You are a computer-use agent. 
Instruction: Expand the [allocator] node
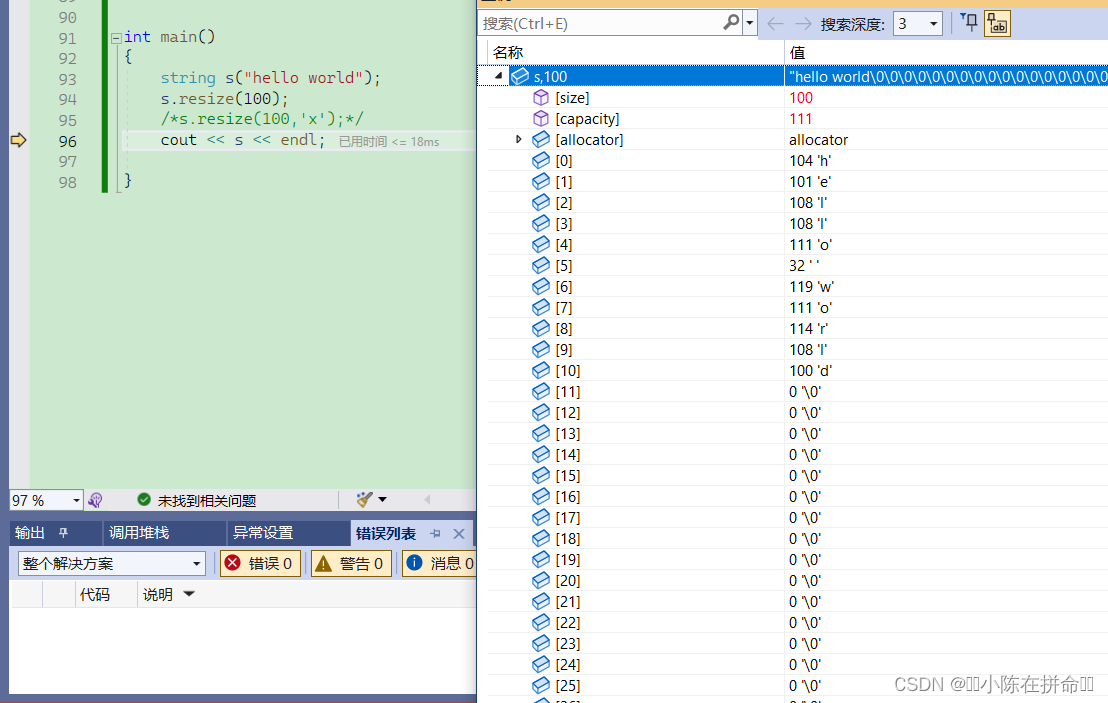[518, 139]
